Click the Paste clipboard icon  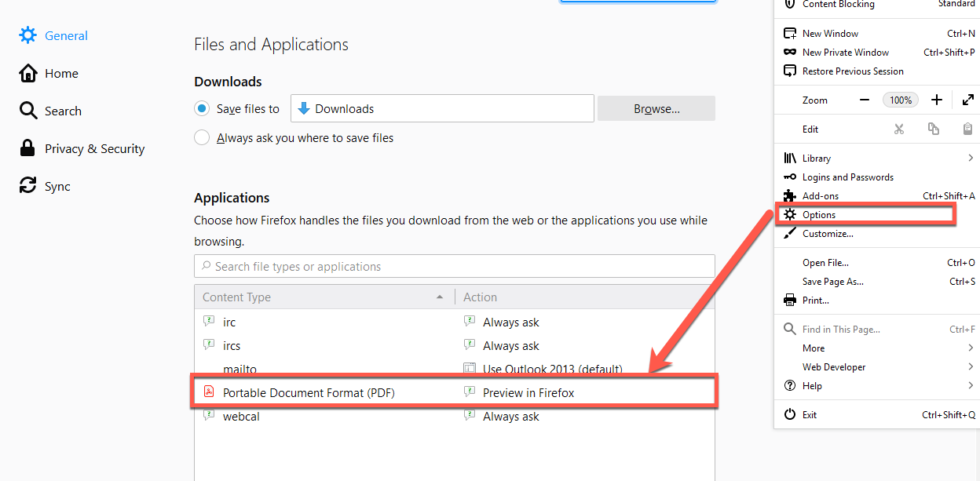pos(968,129)
